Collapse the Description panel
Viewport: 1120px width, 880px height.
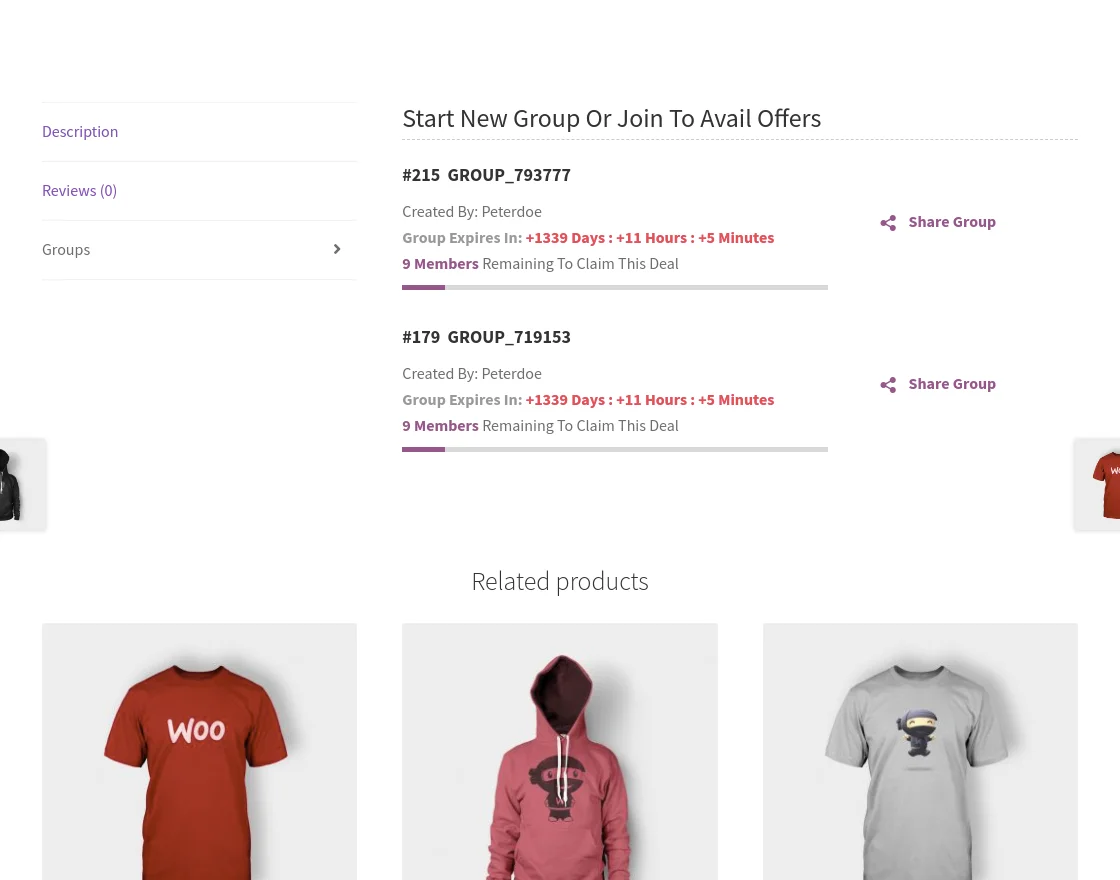click(x=80, y=131)
